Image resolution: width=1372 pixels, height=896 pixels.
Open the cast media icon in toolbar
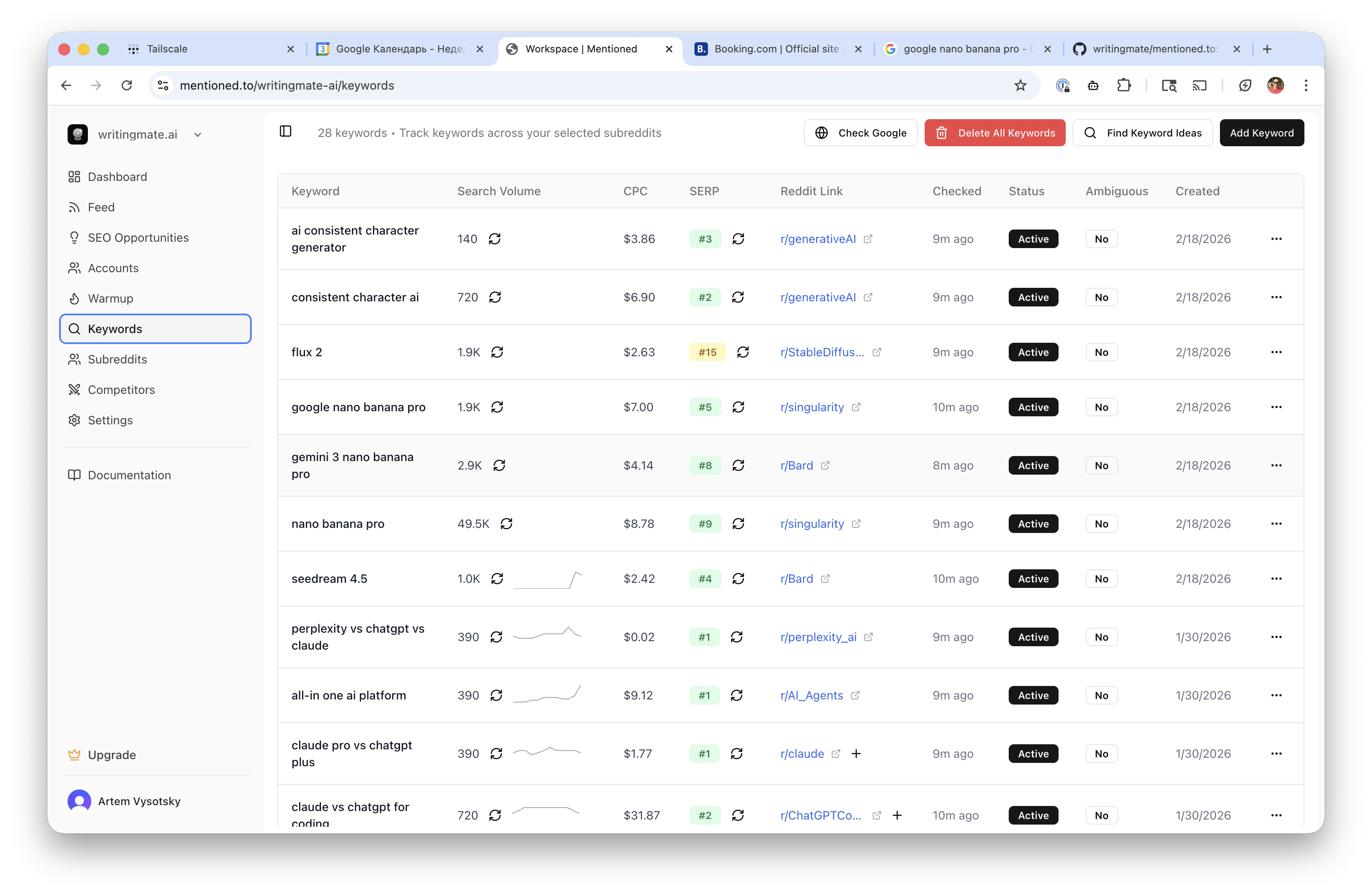coord(1199,85)
